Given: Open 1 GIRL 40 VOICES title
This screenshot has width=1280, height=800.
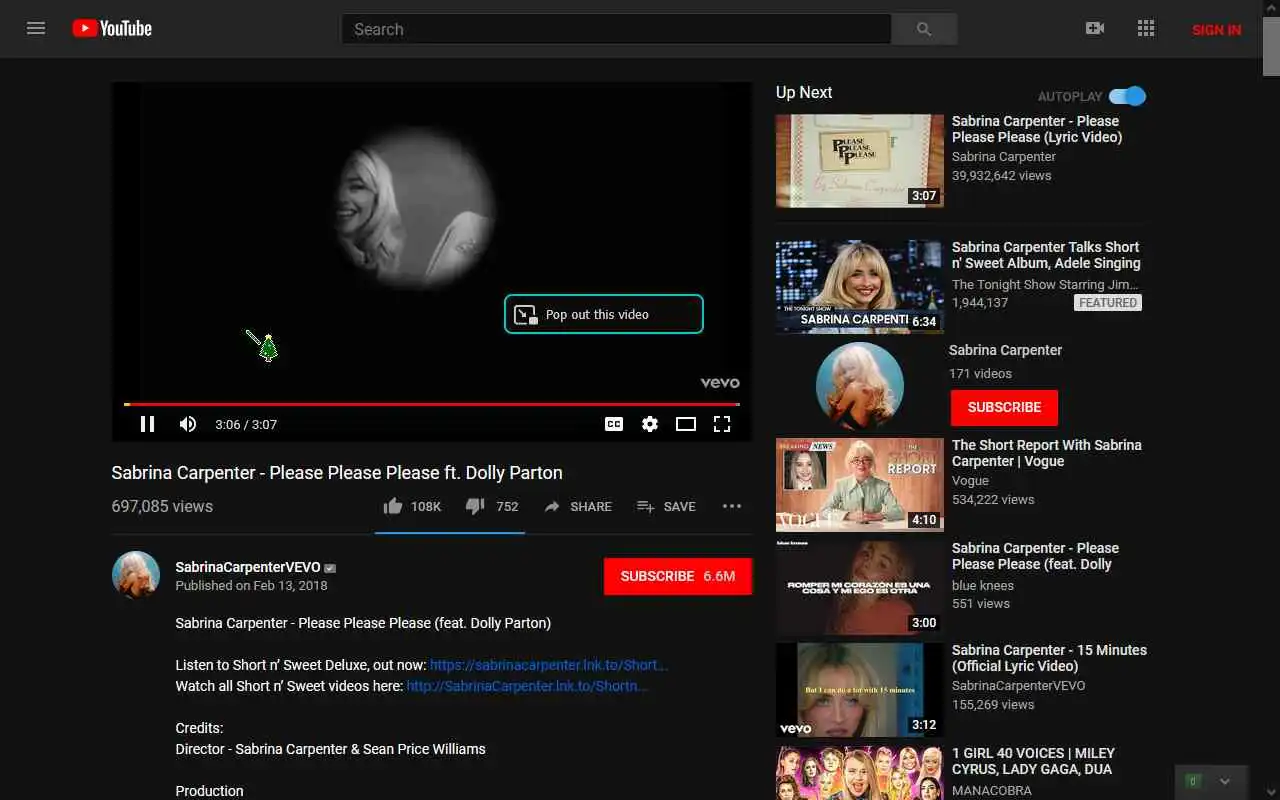Looking at the screenshot, I should [x=1033, y=761].
